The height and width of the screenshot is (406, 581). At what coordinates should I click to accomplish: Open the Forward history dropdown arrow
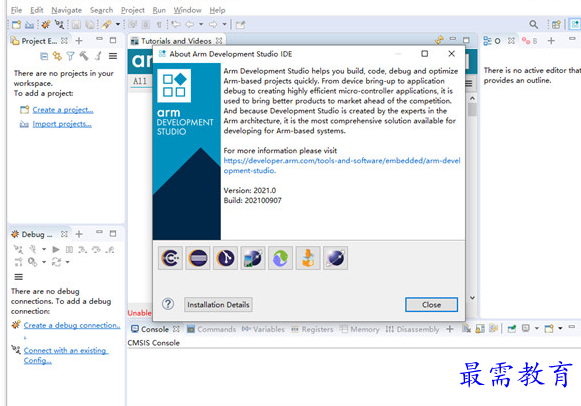click(x=225, y=24)
